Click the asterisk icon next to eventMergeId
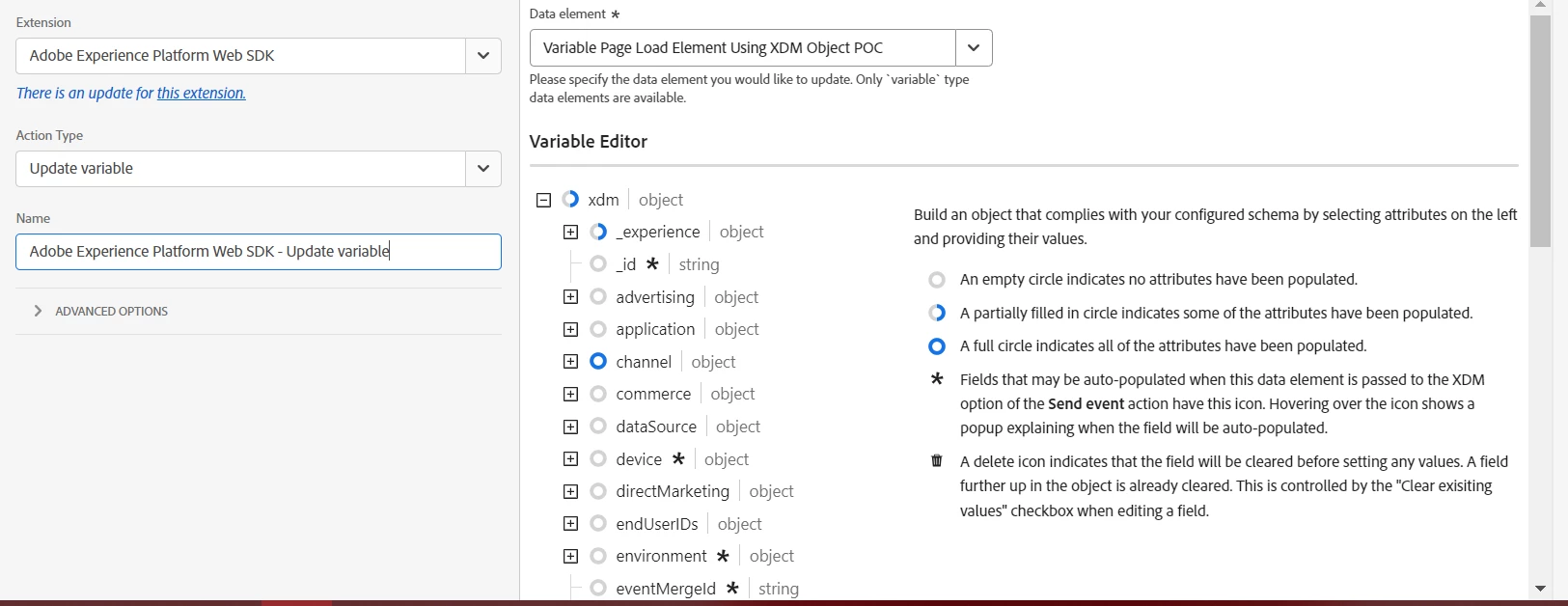 [732, 588]
